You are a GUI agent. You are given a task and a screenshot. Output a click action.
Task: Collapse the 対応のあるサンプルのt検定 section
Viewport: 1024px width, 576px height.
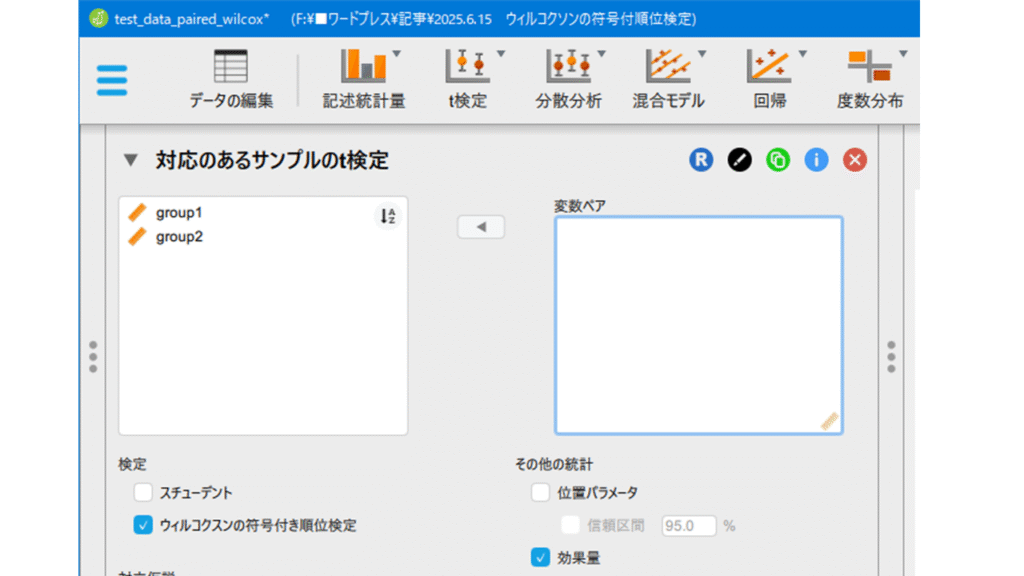tap(131, 160)
